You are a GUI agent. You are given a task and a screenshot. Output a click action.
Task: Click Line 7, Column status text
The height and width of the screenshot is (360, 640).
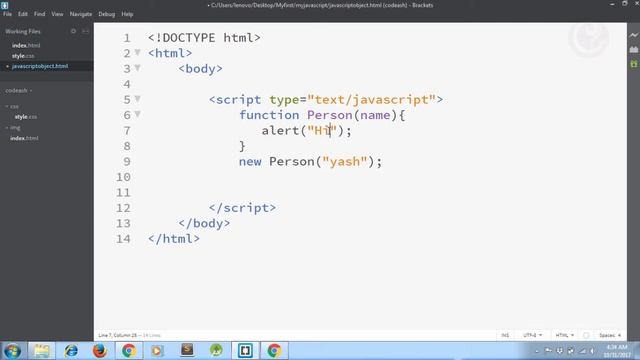coord(117,335)
